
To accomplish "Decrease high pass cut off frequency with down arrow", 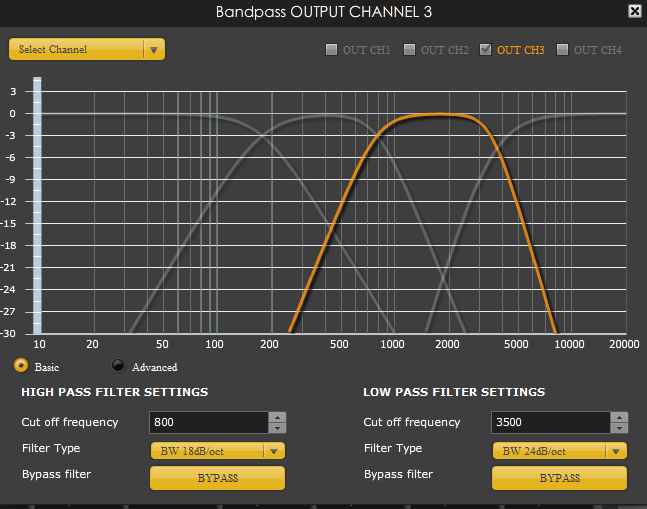I will tap(277, 428).
